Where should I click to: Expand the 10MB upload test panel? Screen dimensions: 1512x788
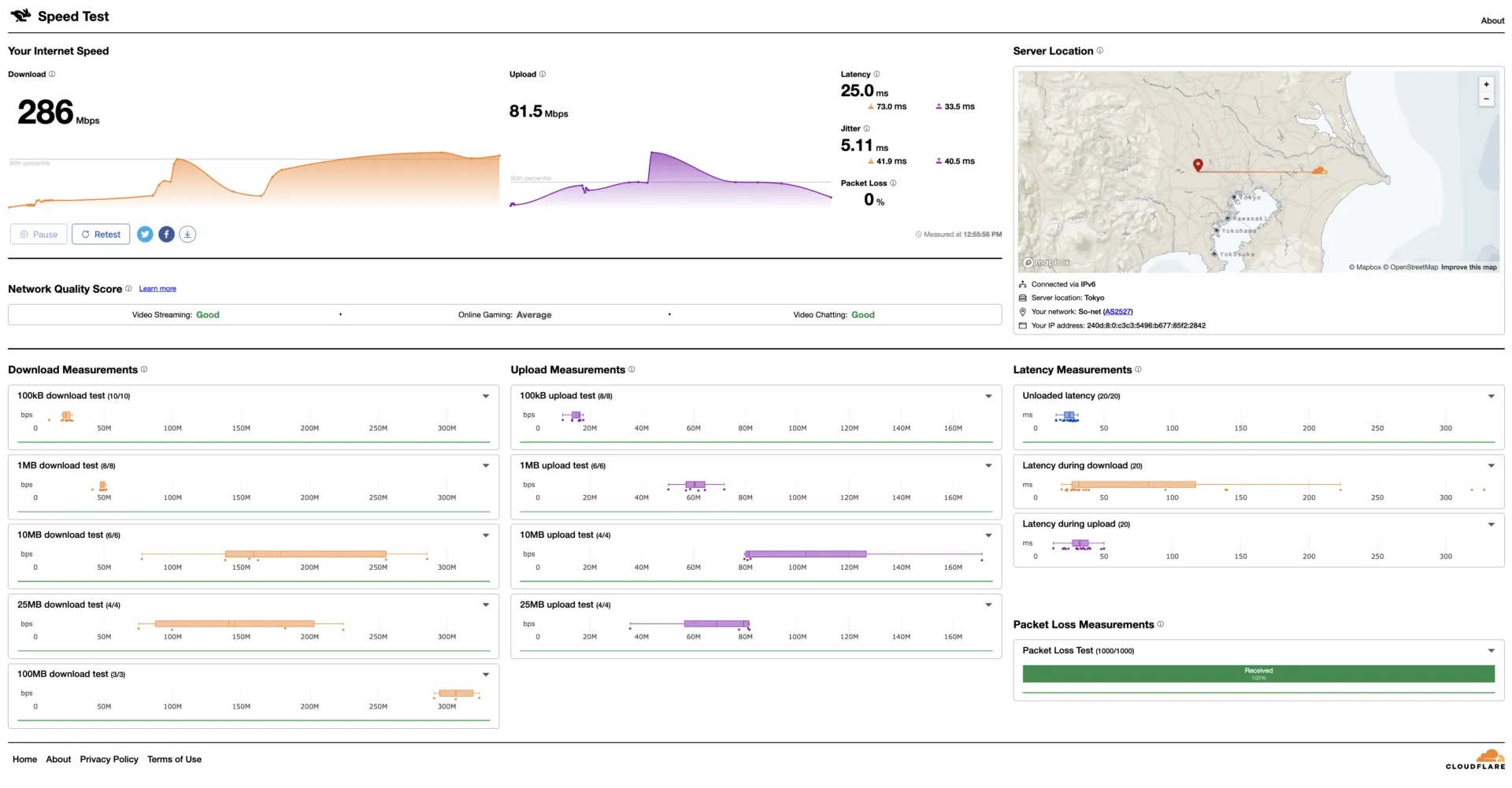[x=988, y=535]
